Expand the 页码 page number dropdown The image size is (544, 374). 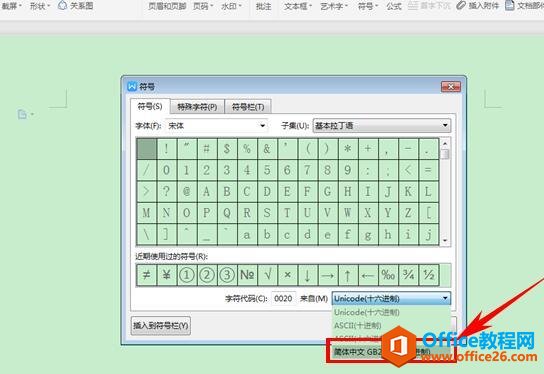pos(203,6)
